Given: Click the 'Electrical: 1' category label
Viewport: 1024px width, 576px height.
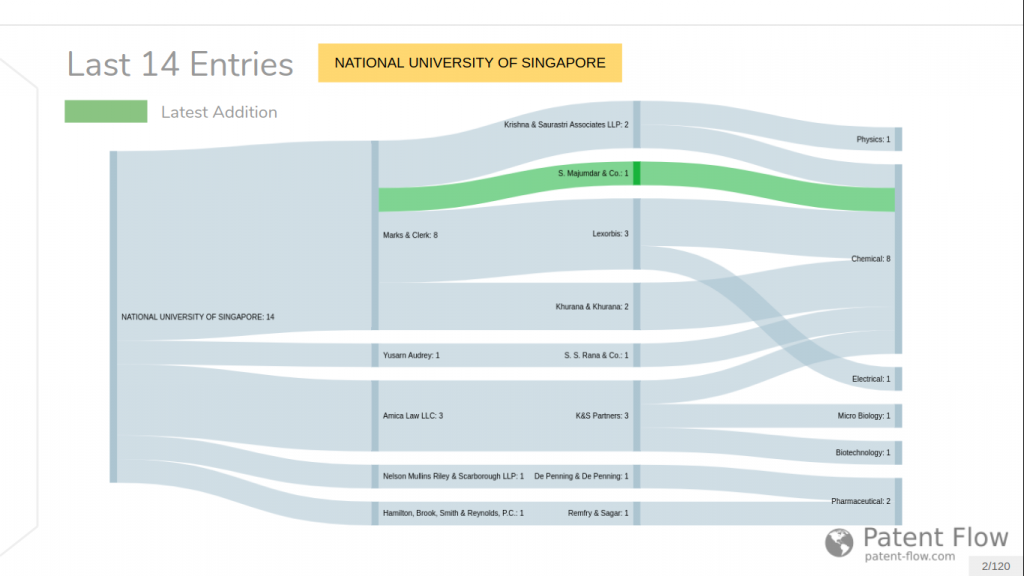Looking at the screenshot, I should [x=871, y=379].
